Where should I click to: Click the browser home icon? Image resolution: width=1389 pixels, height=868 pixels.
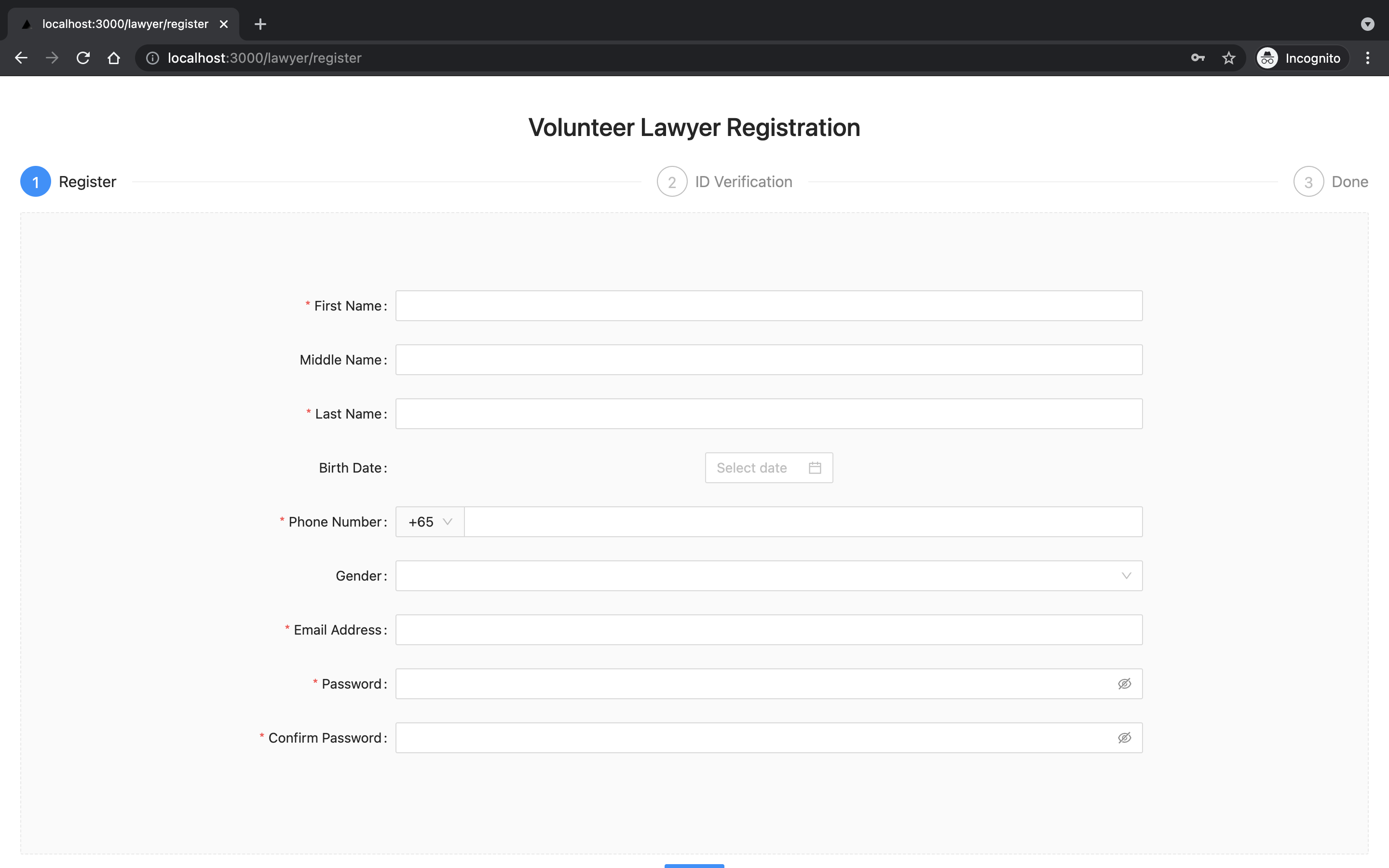point(114,58)
